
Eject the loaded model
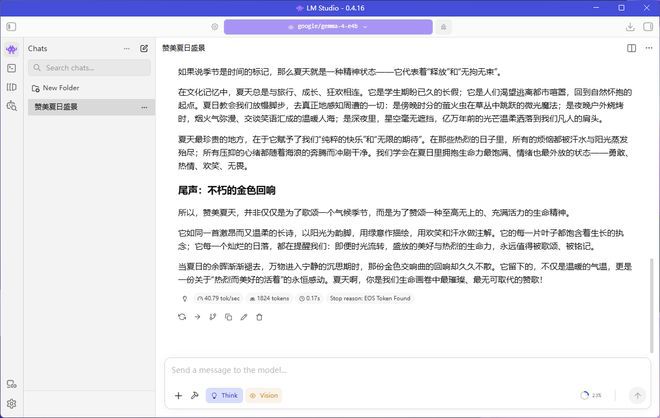coord(443,27)
